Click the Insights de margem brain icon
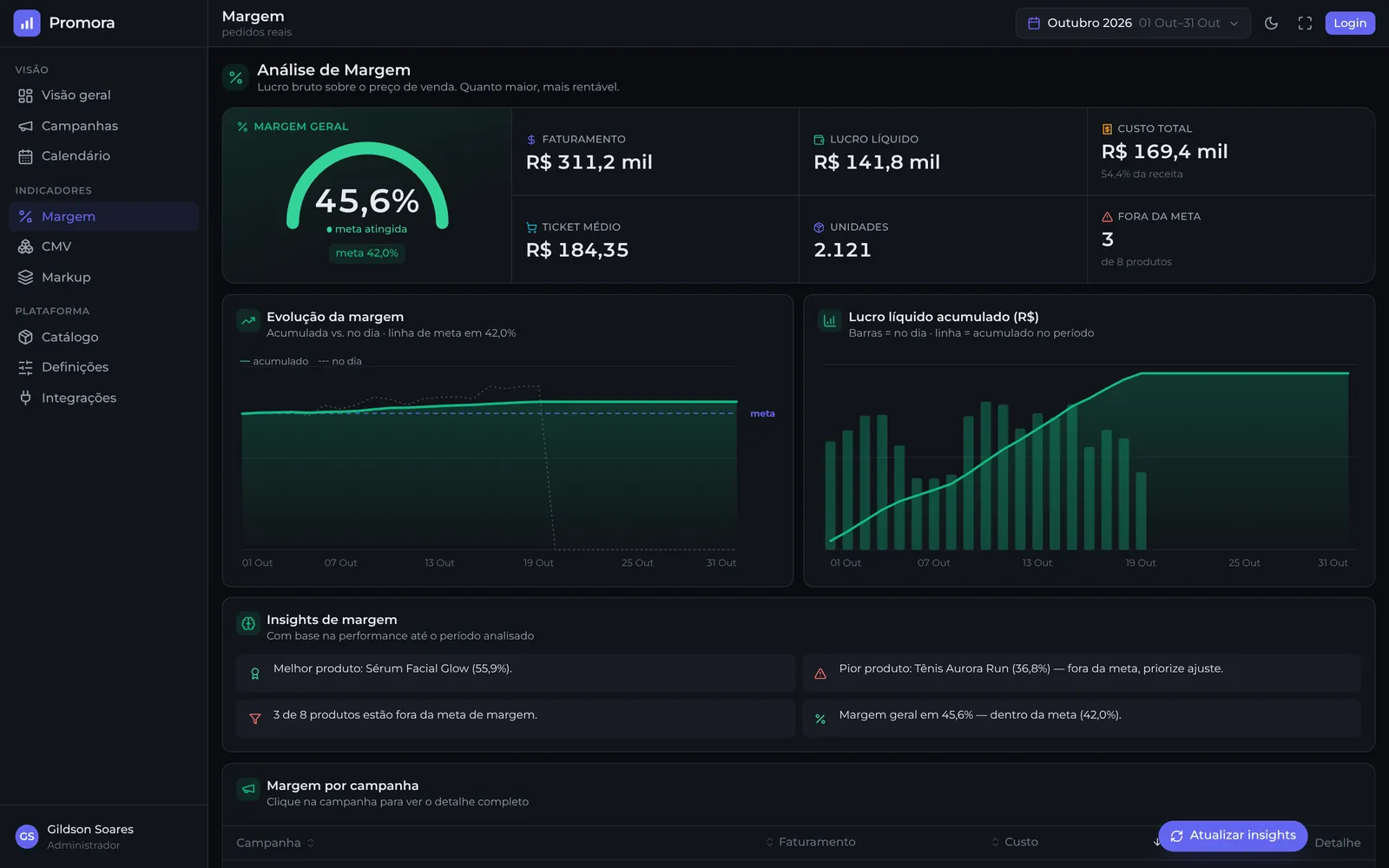1389x868 pixels. (248, 623)
